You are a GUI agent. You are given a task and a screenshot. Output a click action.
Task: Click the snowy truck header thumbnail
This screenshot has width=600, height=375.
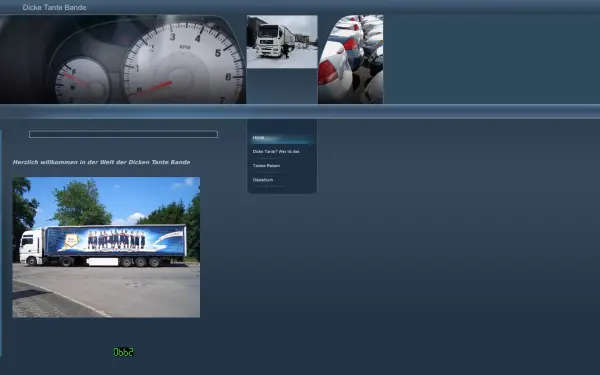(282, 42)
